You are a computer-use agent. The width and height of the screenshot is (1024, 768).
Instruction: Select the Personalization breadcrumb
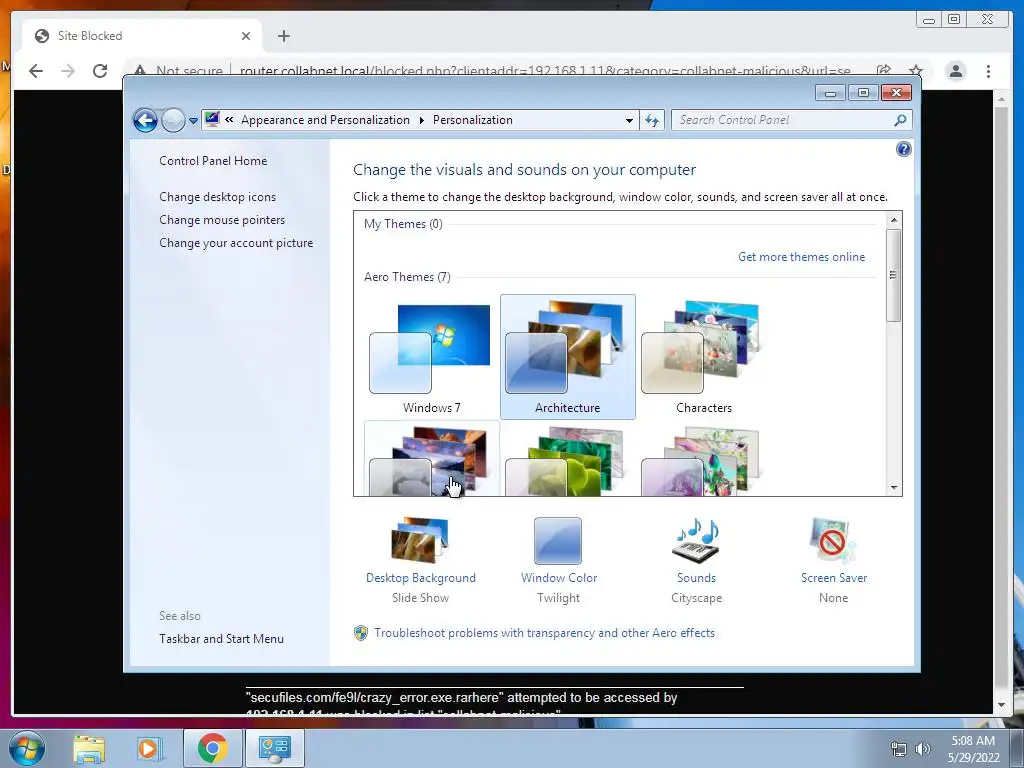click(473, 120)
